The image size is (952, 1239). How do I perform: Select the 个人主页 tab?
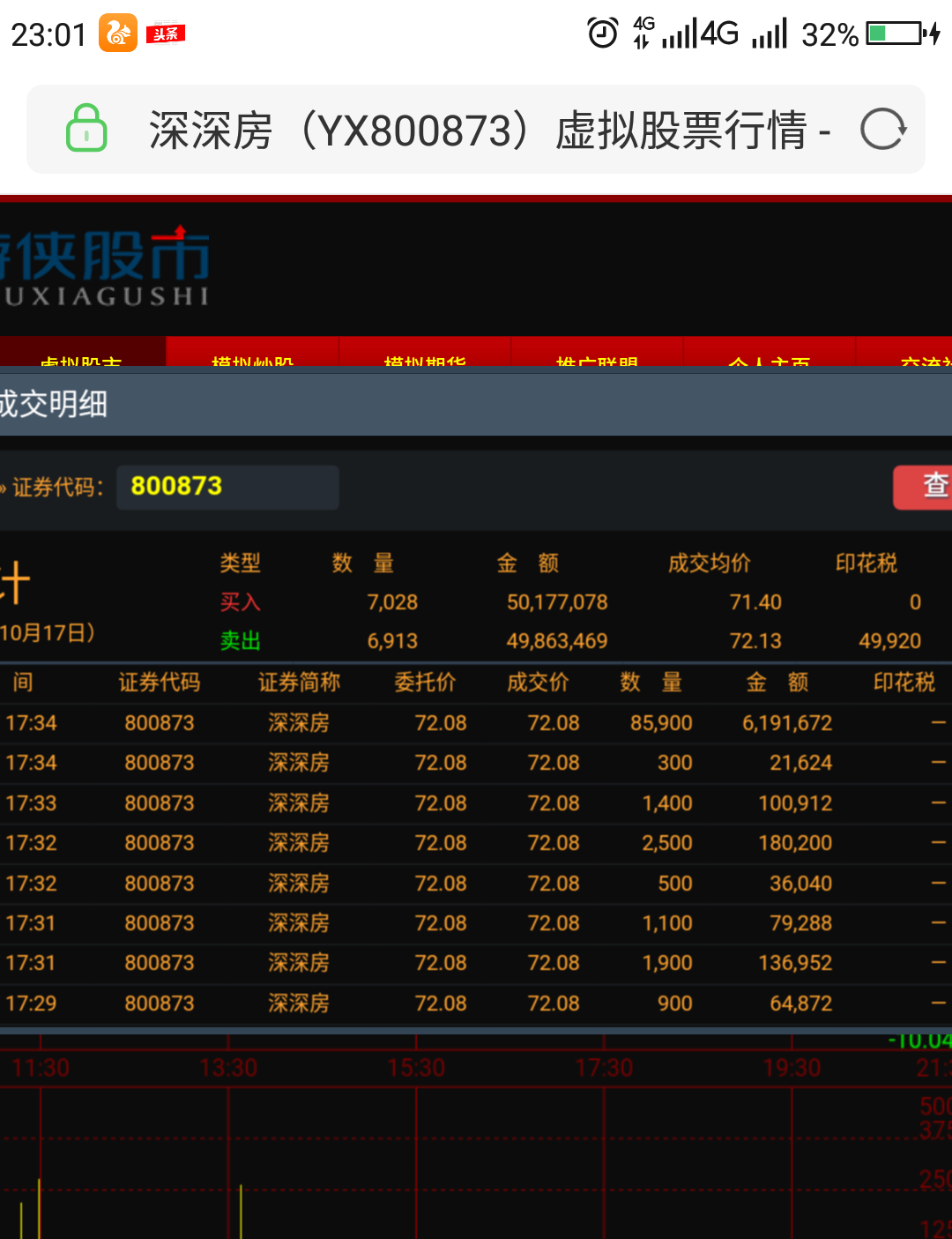point(769,355)
